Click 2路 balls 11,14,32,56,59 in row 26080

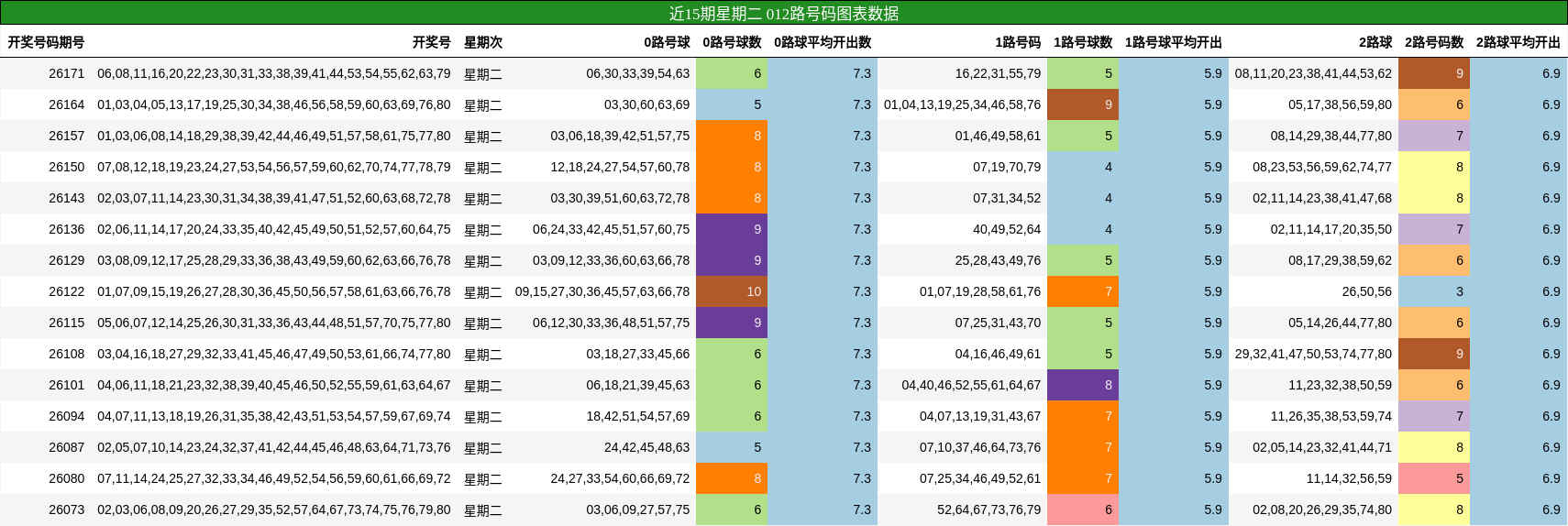tap(1349, 478)
